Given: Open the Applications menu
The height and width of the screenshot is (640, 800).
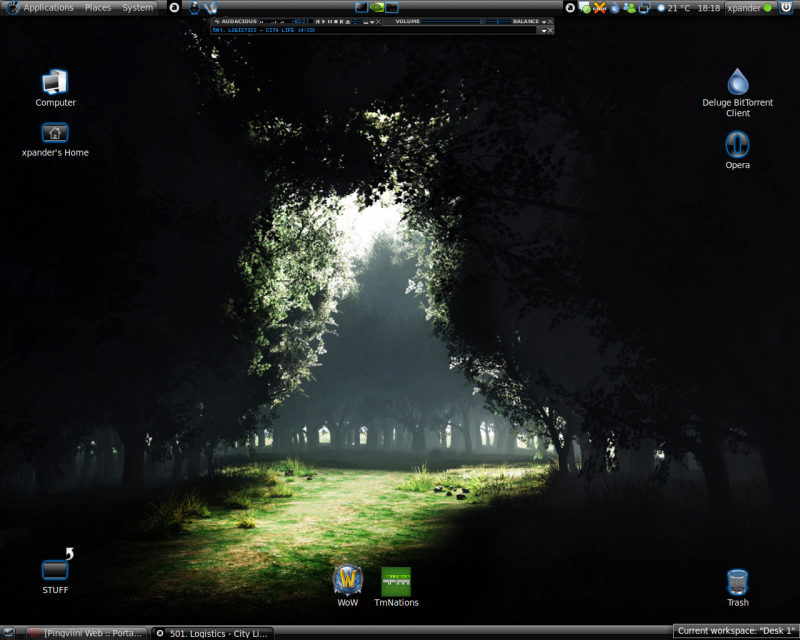Looking at the screenshot, I should coord(48,8).
